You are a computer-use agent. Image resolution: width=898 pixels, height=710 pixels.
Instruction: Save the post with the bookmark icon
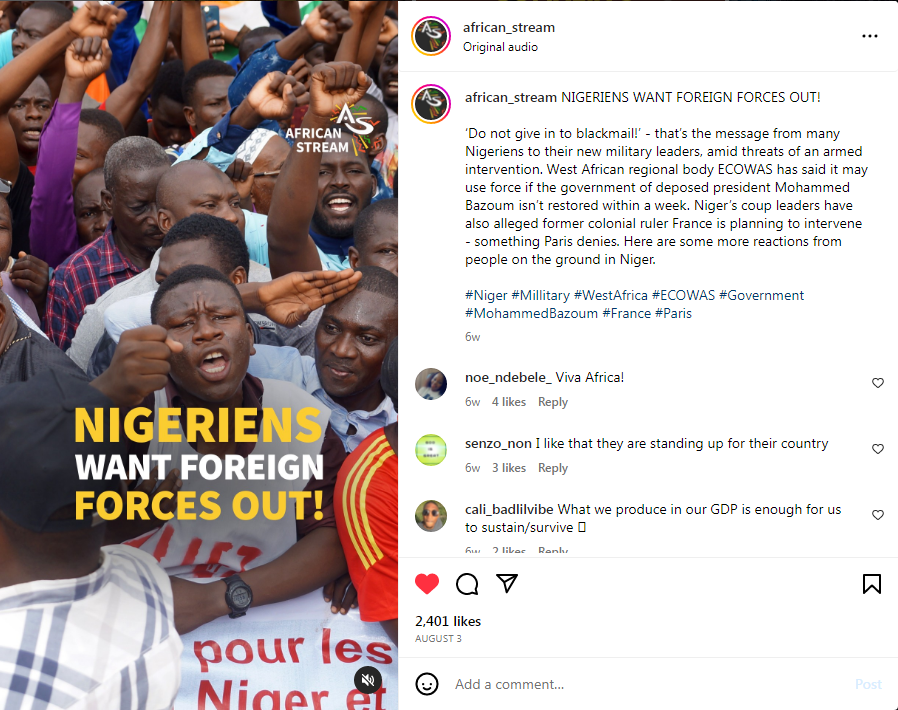click(x=872, y=583)
